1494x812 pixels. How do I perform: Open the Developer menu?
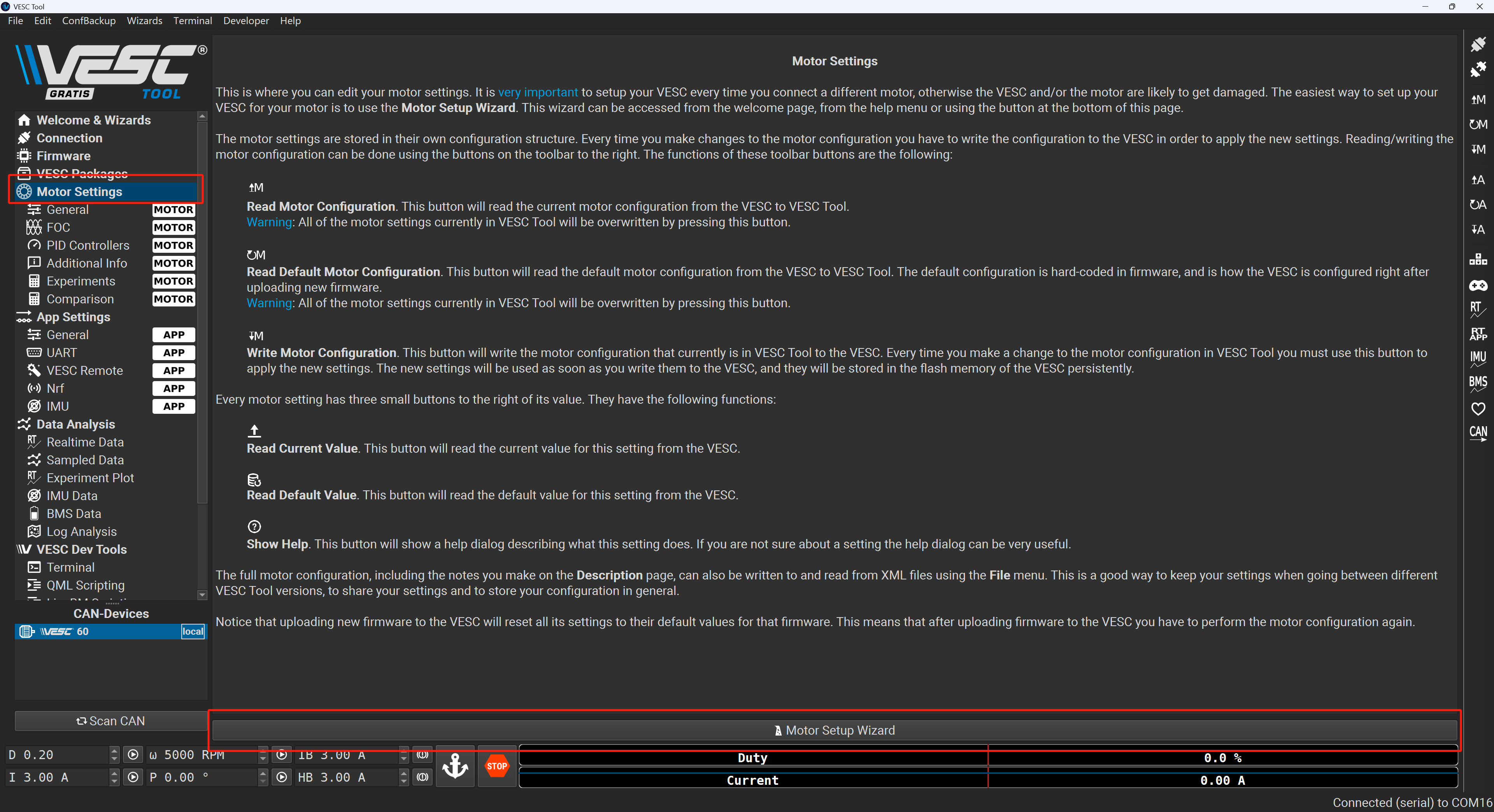(x=246, y=21)
